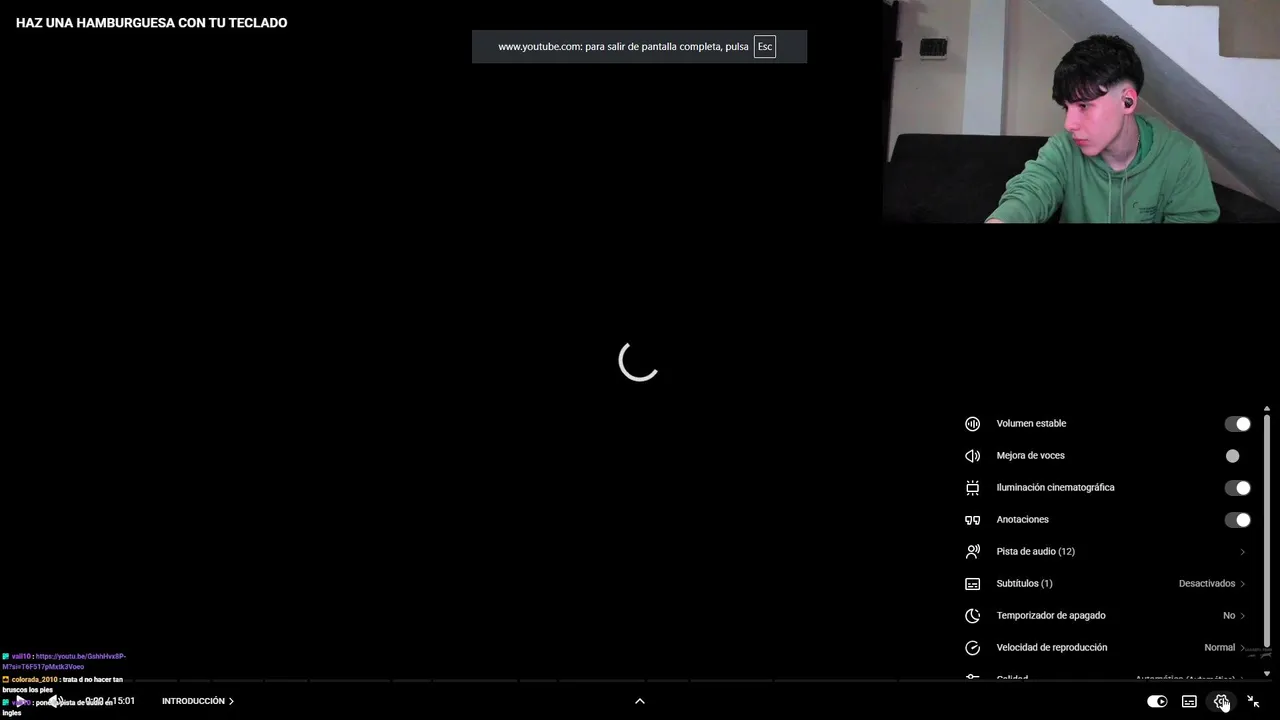Image resolution: width=1280 pixels, height=720 pixels.
Task: Switch off the Anotaciones toggle
Action: pyautogui.click(x=1238, y=520)
